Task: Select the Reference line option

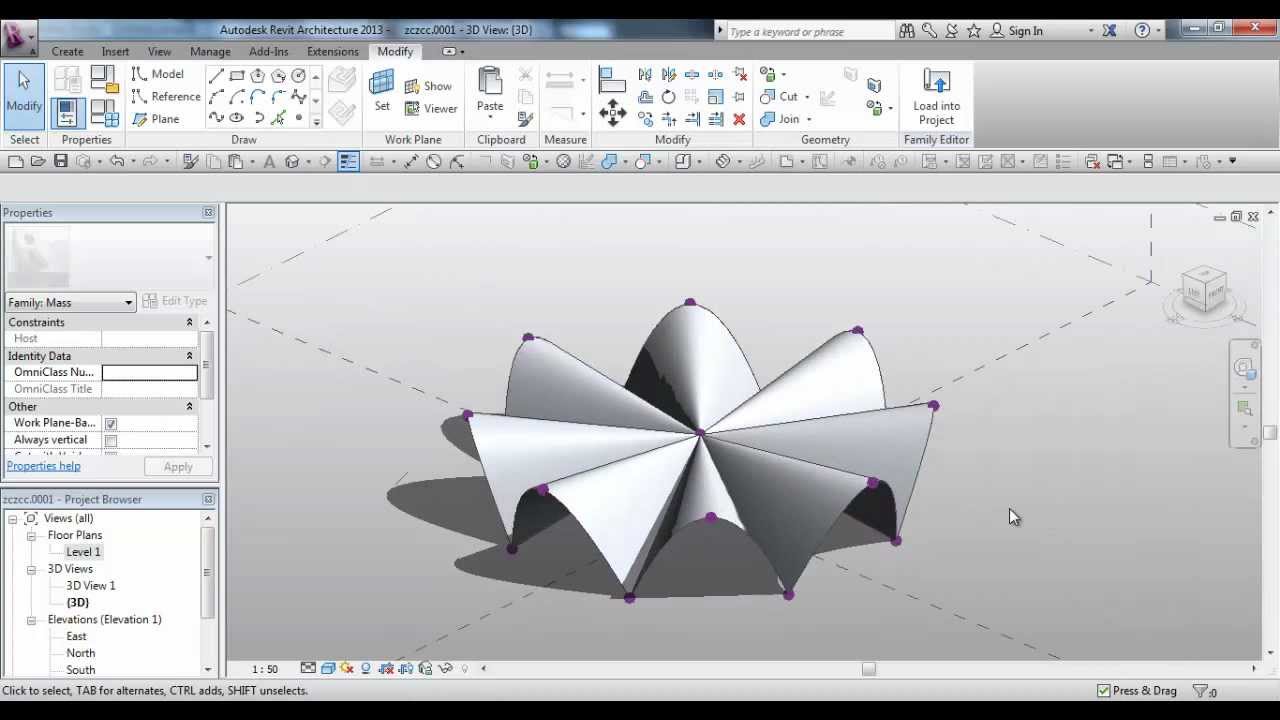Action: click(x=166, y=96)
